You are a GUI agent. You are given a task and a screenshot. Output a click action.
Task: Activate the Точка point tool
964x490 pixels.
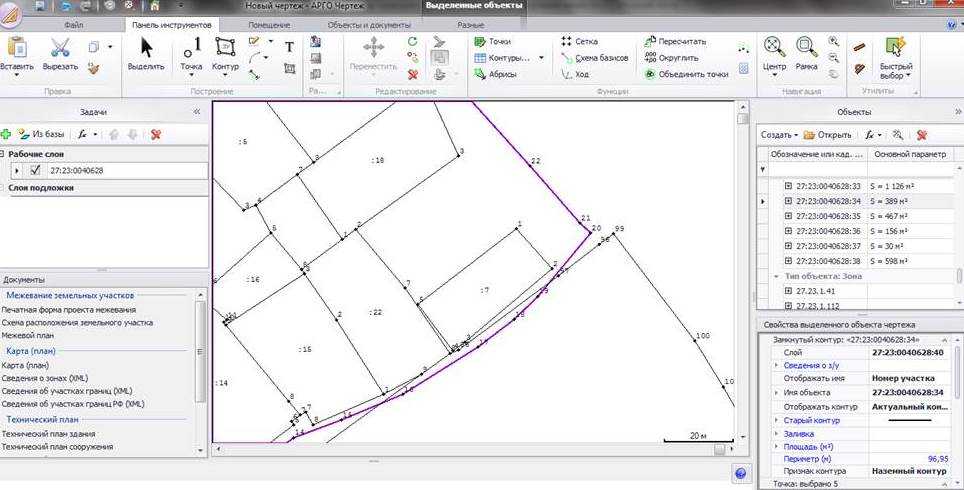coord(192,55)
